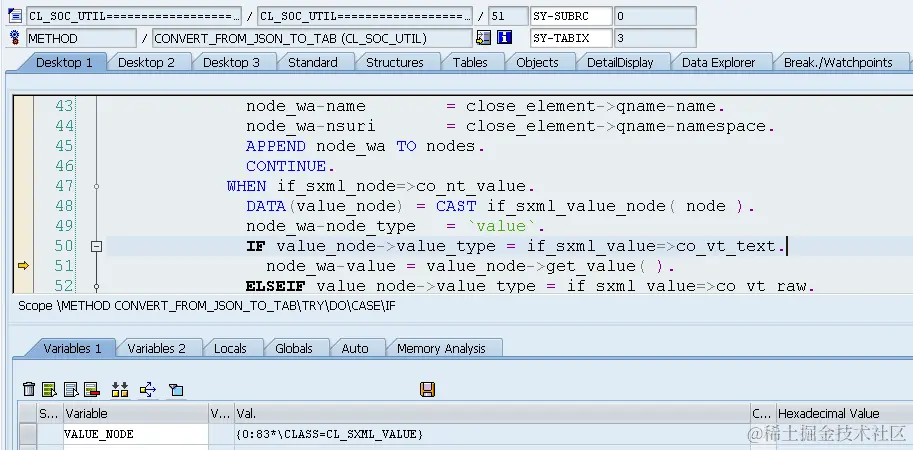Screen dimensions: 913x450
Task: Click the blue arrows variable navigation icon
Action: [x=148, y=389]
